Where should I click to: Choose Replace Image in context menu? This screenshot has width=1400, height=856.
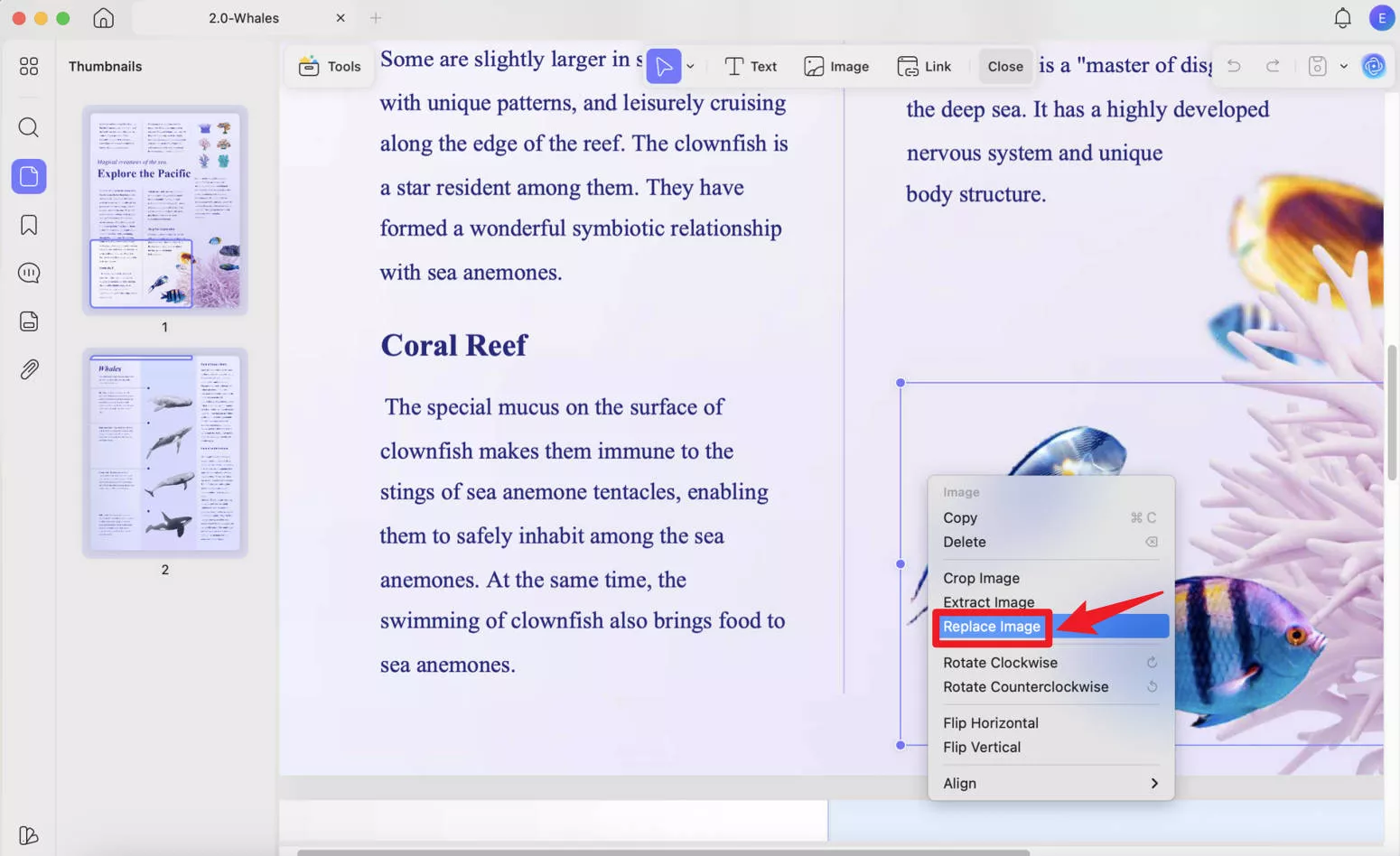(x=1051, y=627)
